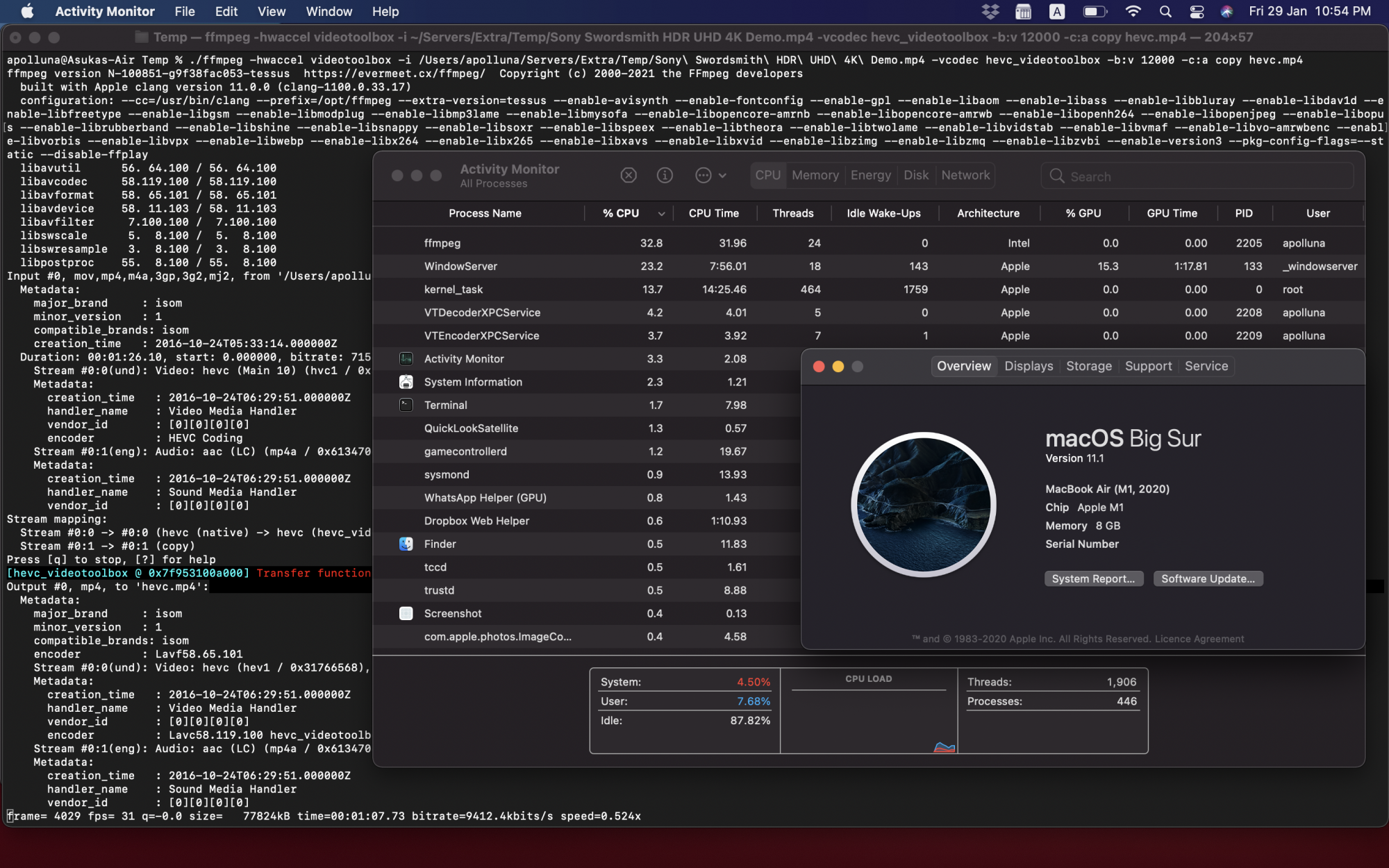Switch to the Disk tab
The width and height of the screenshot is (1389, 868).
click(916, 175)
